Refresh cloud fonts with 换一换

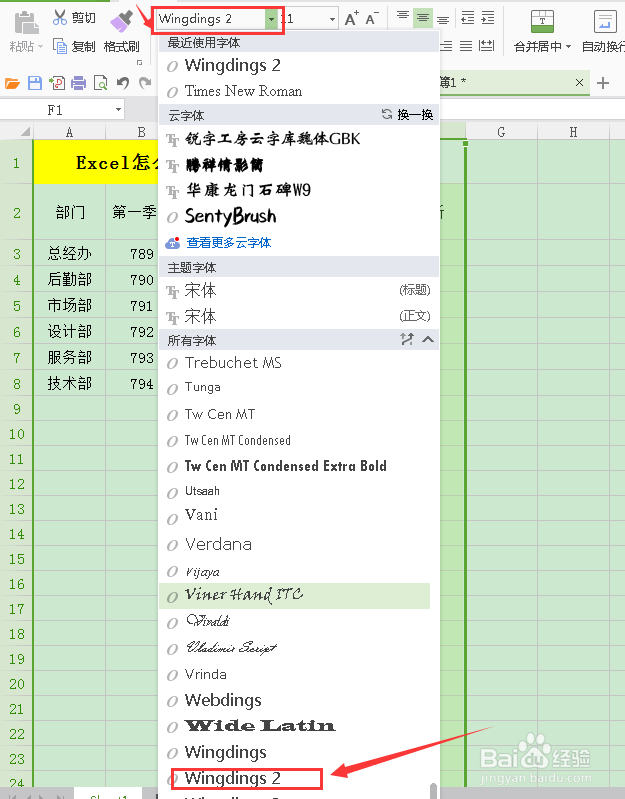coord(407,115)
